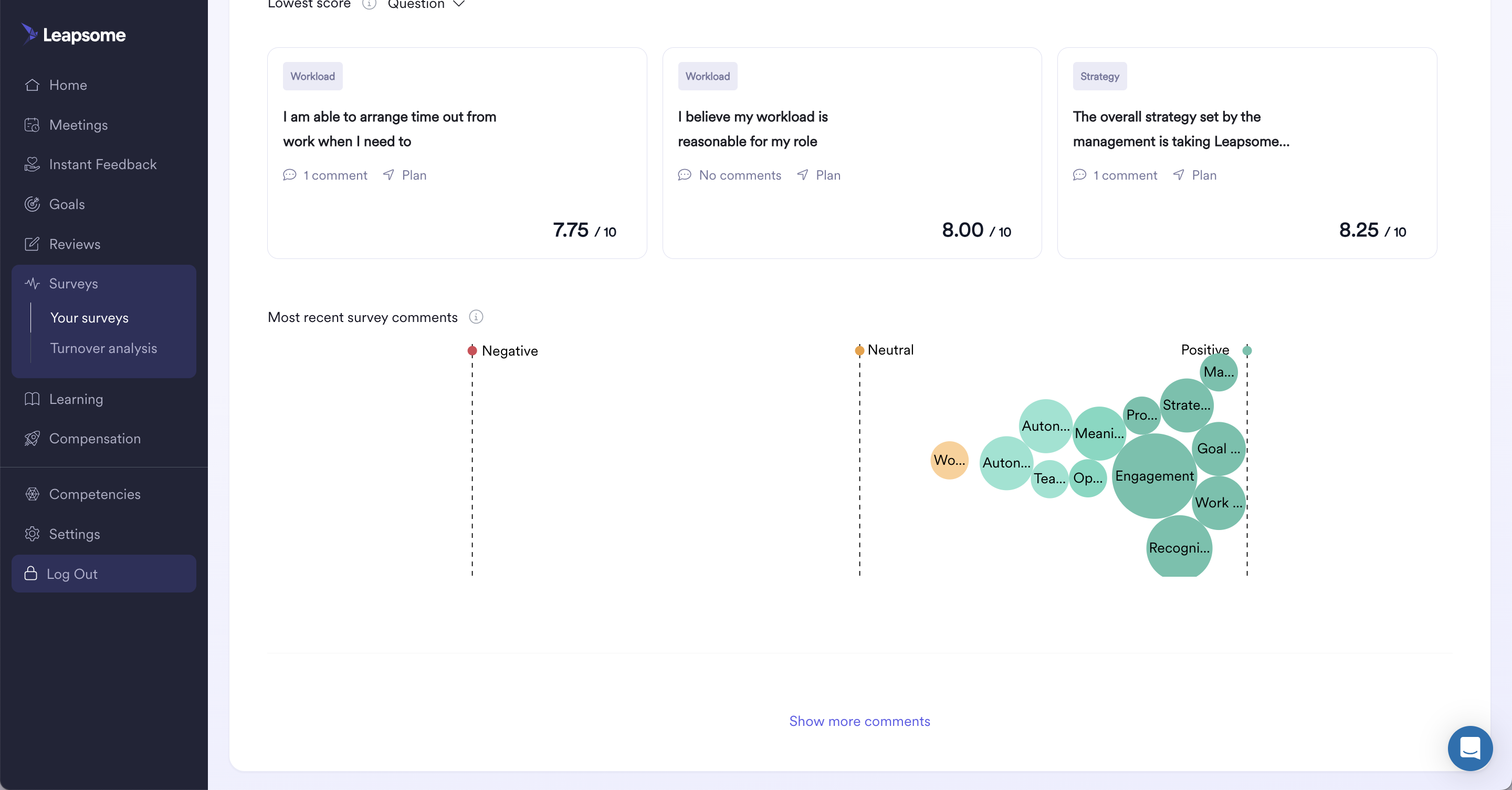Click Workload tag on reasonable workload card
The image size is (1512, 790).
[x=707, y=76]
